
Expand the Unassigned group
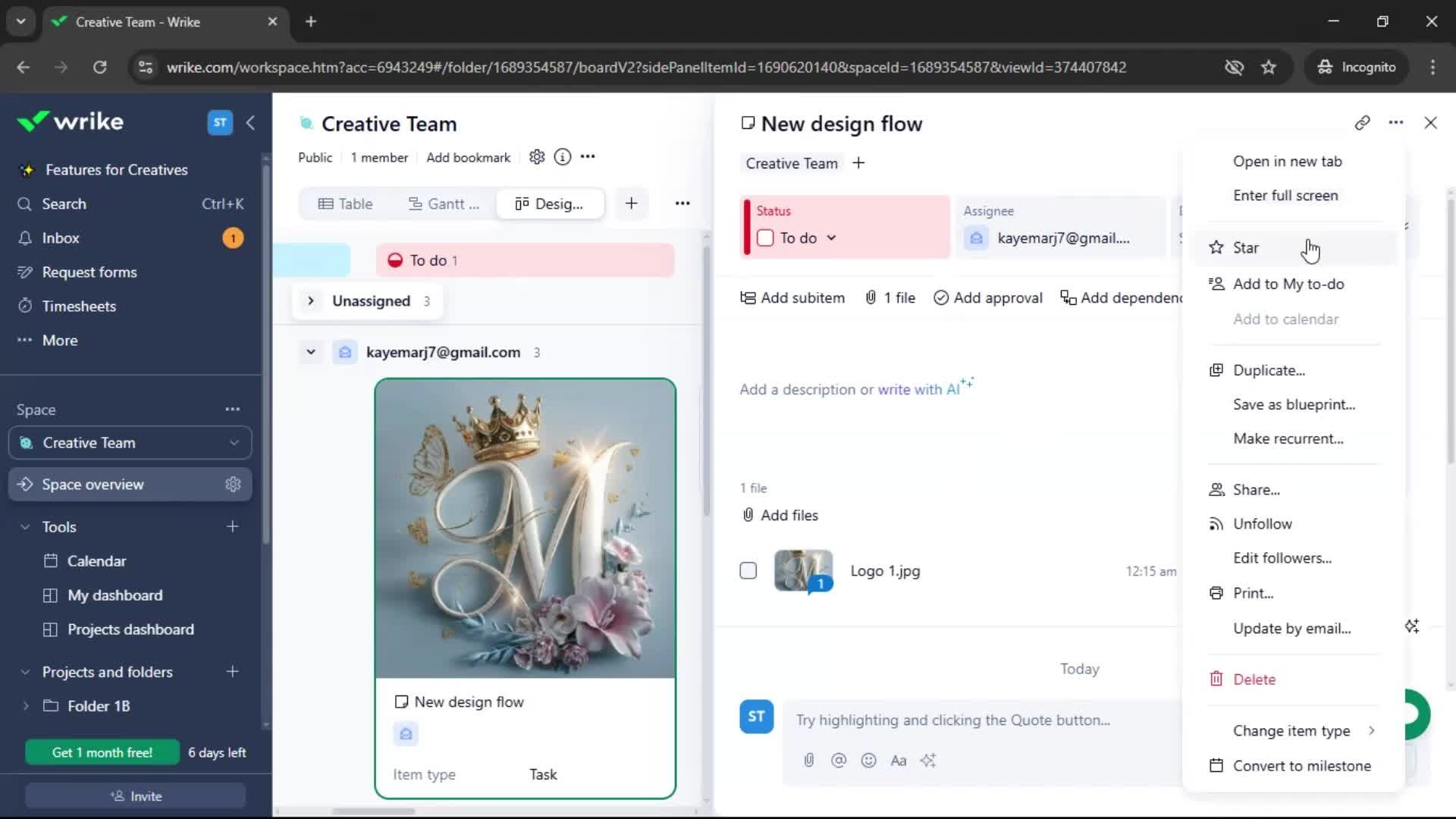(x=311, y=301)
